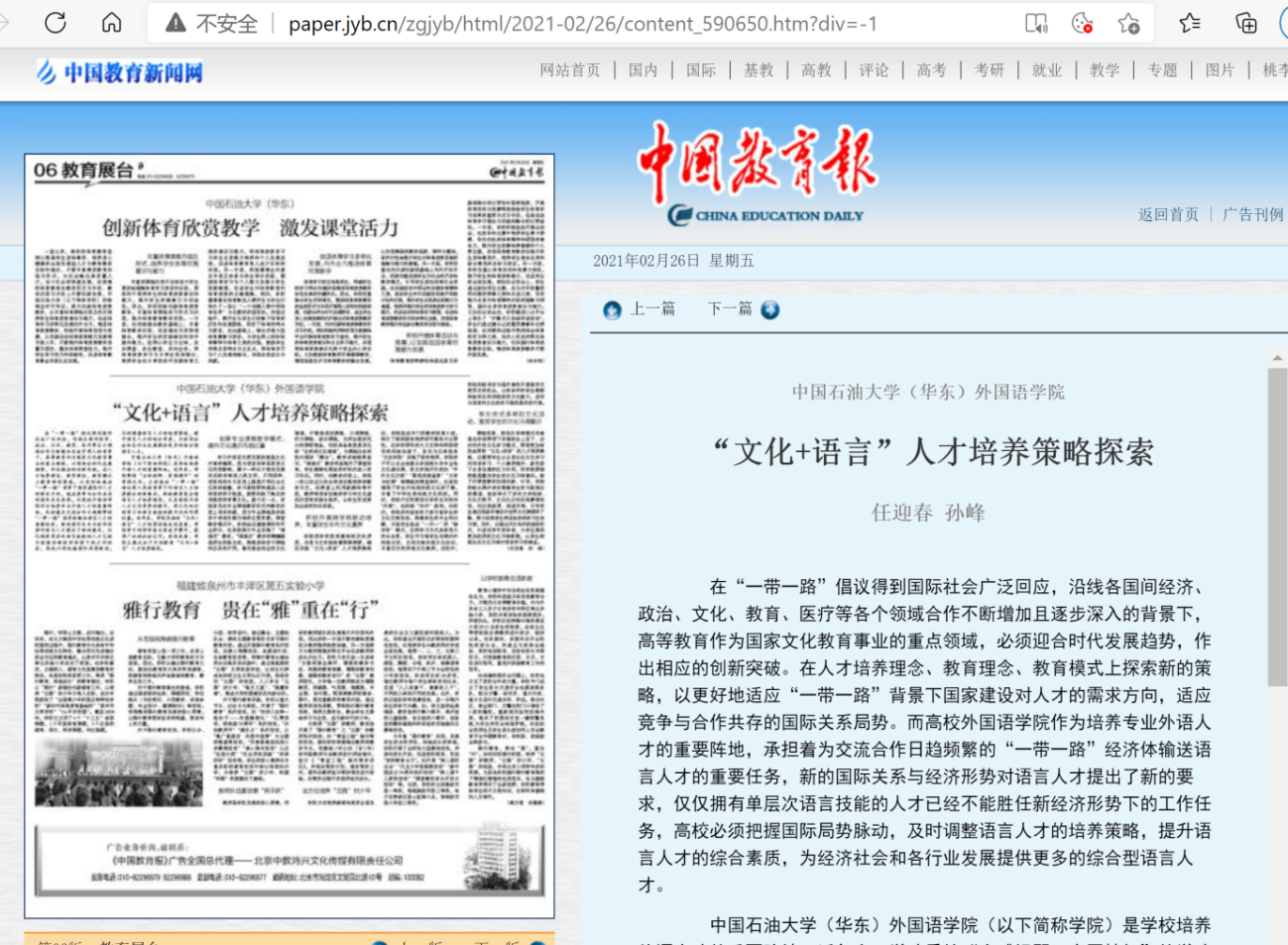Open the 雅行教育 article on page thumbnail
Viewport: 1288px width, 945px height.
[x=250, y=610]
